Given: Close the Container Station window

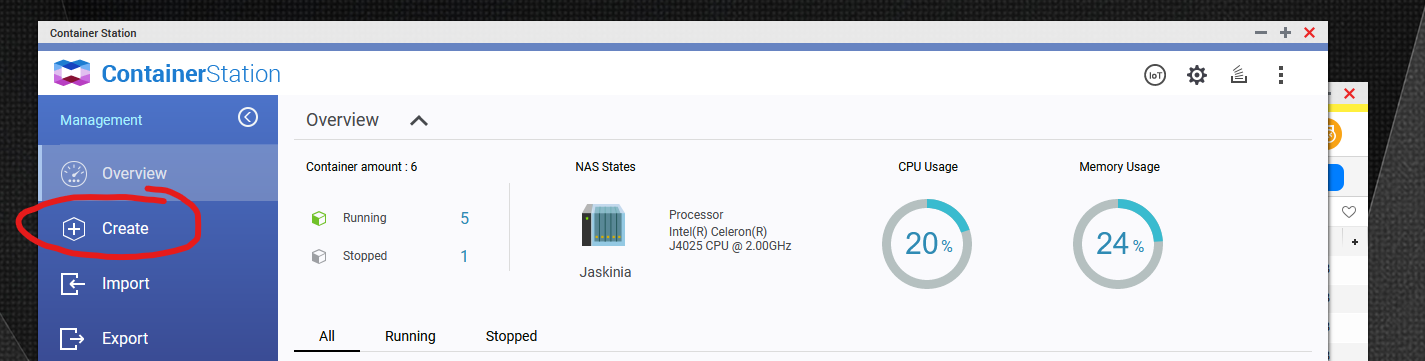Looking at the screenshot, I should [x=1310, y=33].
